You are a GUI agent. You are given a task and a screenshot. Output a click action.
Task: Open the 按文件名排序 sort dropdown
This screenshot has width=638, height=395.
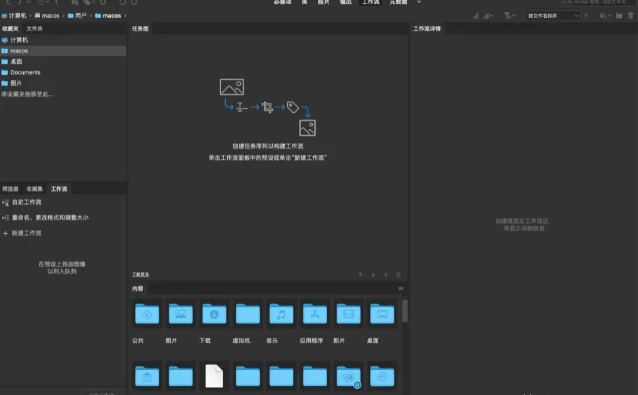[x=552, y=15]
